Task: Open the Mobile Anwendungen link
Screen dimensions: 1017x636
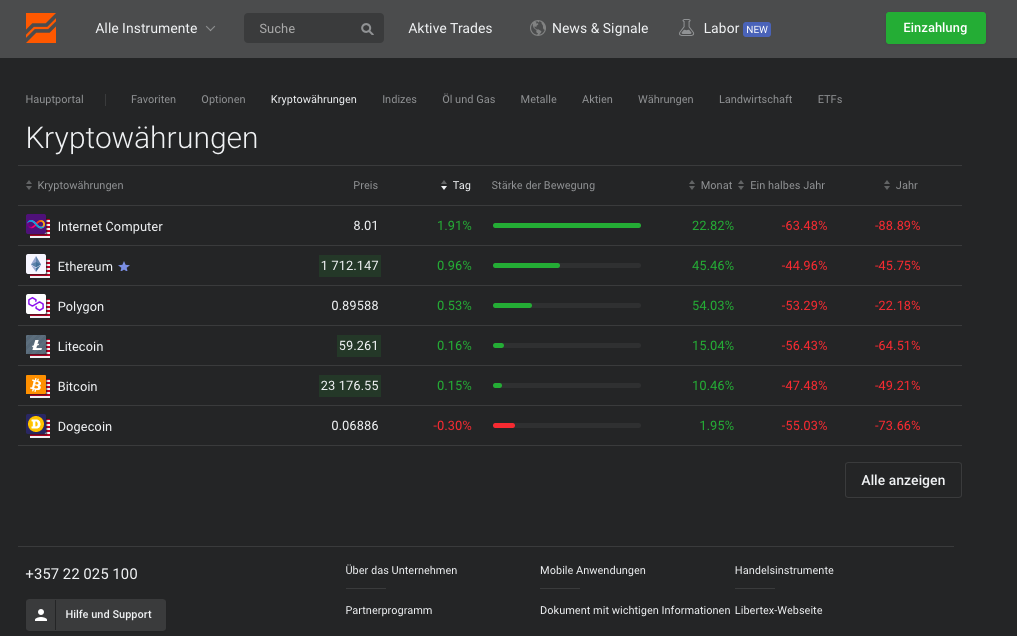Action: coord(593,571)
